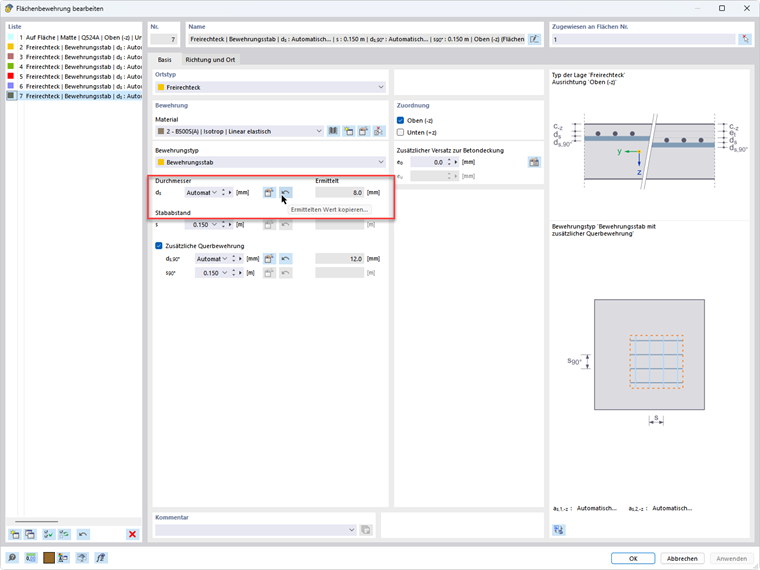760x570 pixels.
Task: Open the units and decimals icon (0.00)
Action: [x=31, y=558]
